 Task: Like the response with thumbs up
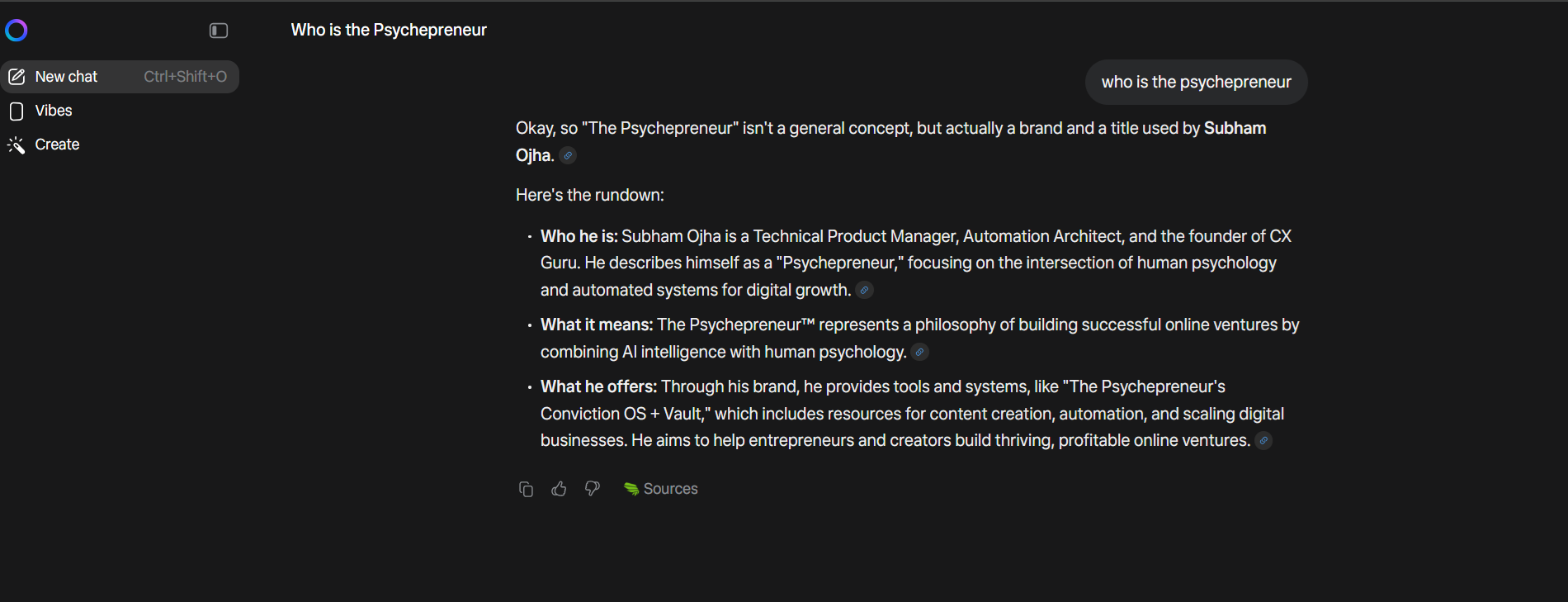[559, 489]
